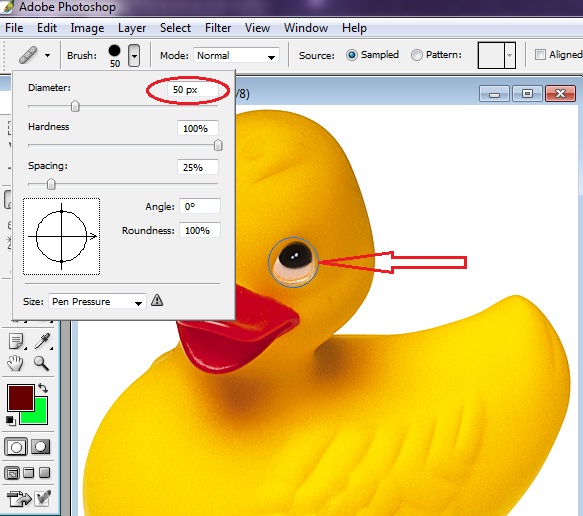Select Standard Screen Mode icon
The height and width of the screenshot is (516, 583).
click(12, 473)
